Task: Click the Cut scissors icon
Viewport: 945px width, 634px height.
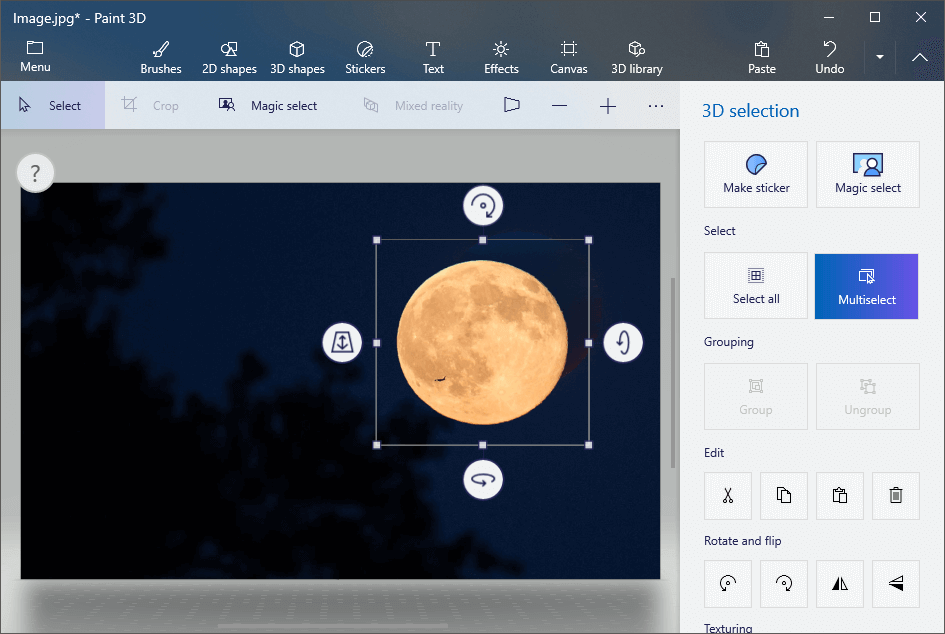Action: [x=728, y=496]
